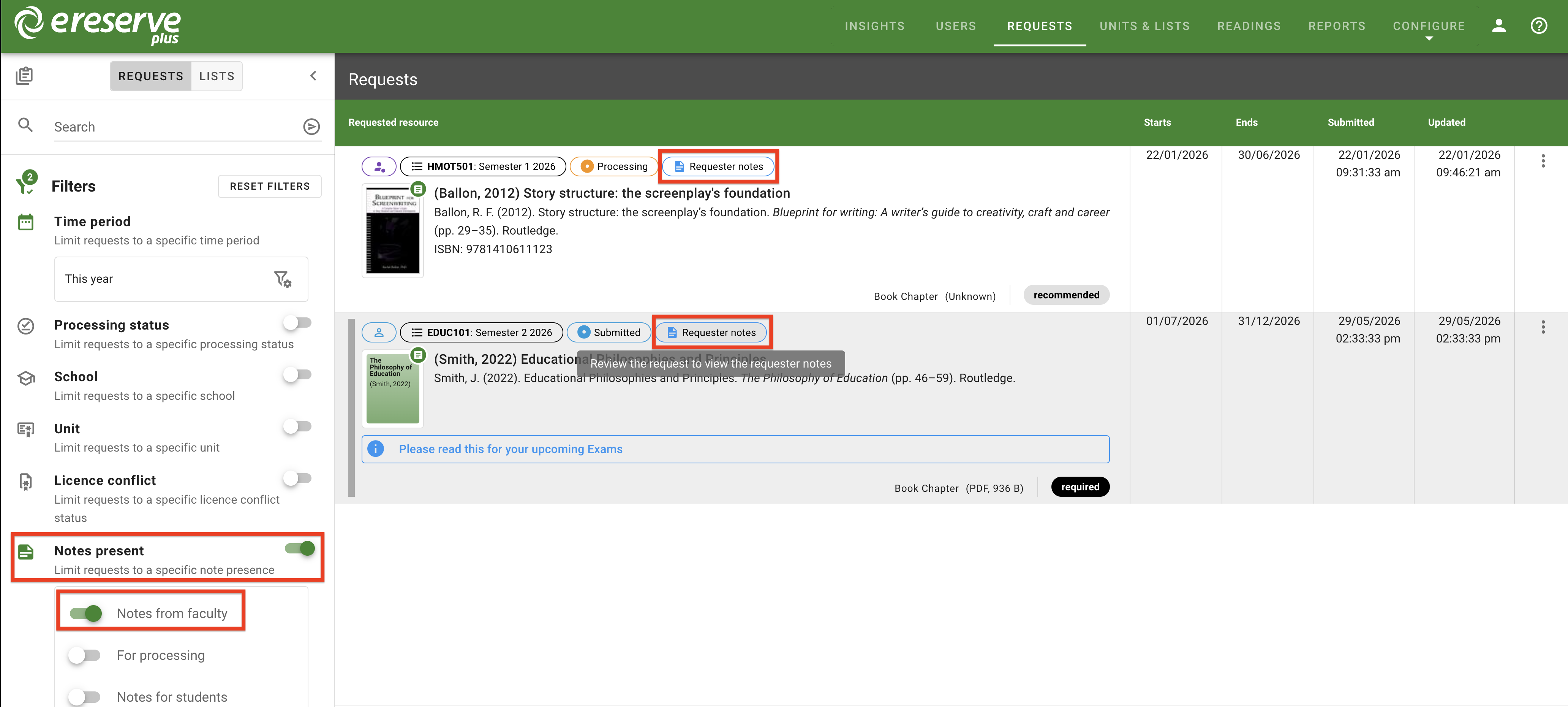Screen dimensions: 1568x707
Task: Submit search with the arrow circle icon
Action: tap(311, 126)
